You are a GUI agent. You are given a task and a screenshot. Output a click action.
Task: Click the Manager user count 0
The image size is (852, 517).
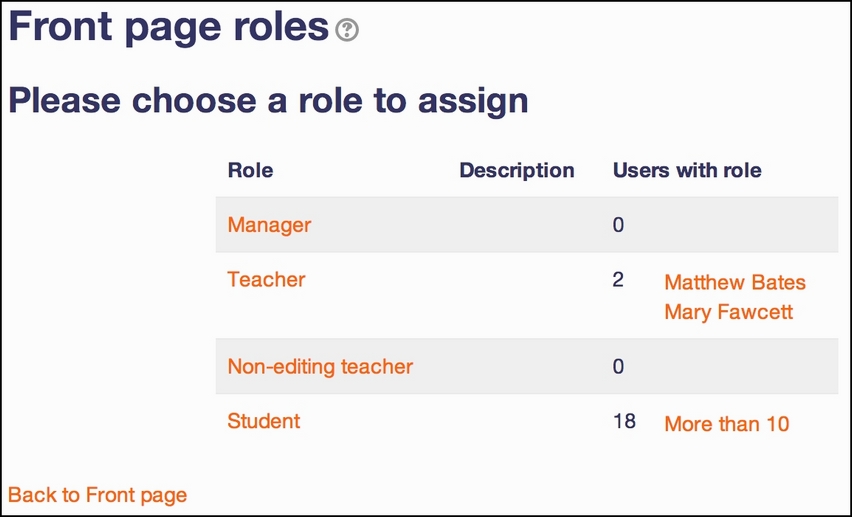pos(618,225)
